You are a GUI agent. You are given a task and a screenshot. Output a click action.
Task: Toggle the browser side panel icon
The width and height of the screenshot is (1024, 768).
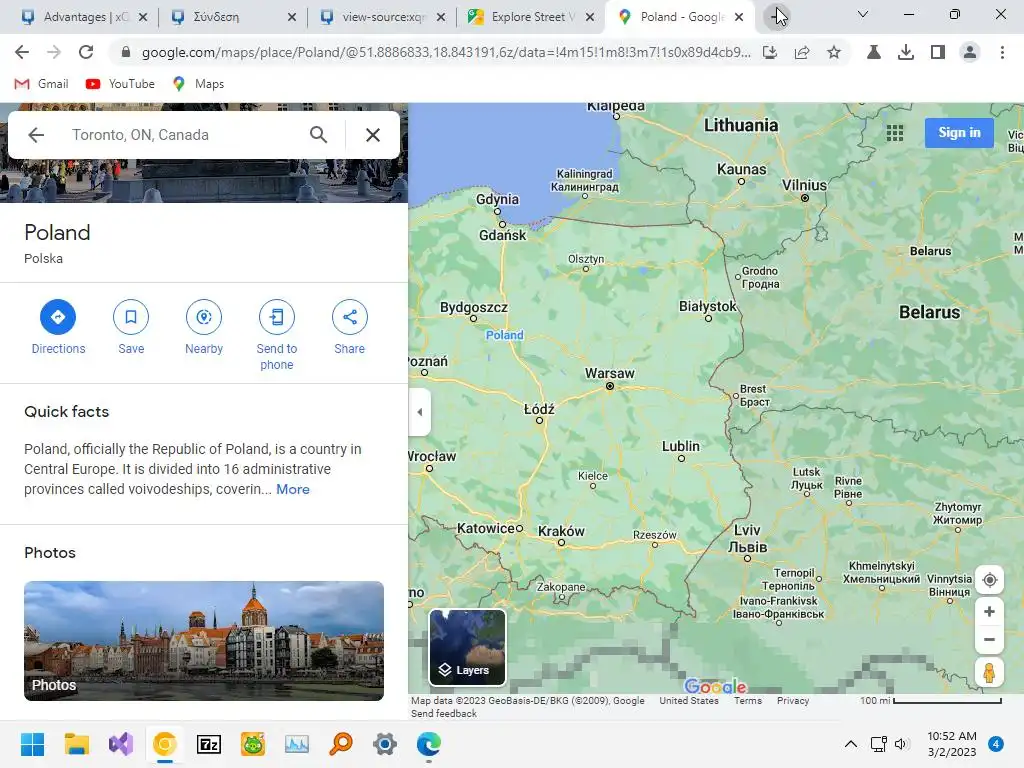click(938, 52)
